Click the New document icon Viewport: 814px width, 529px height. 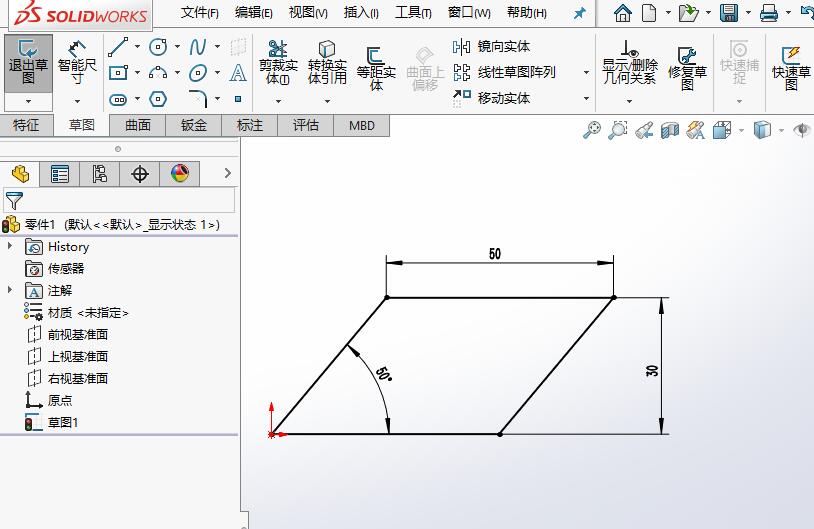coord(649,13)
